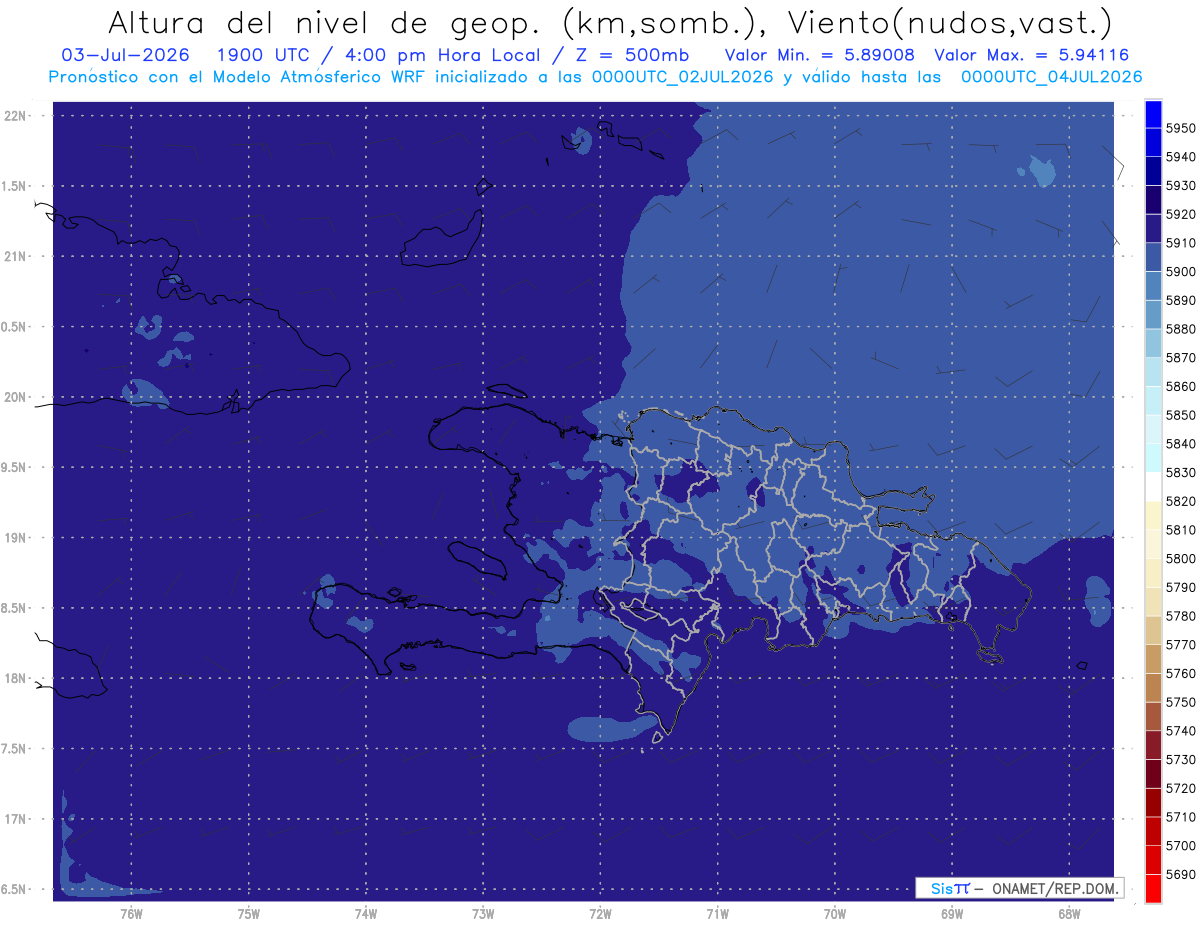
Task: Click the '72W' longitude label
Action: tap(600, 913)
